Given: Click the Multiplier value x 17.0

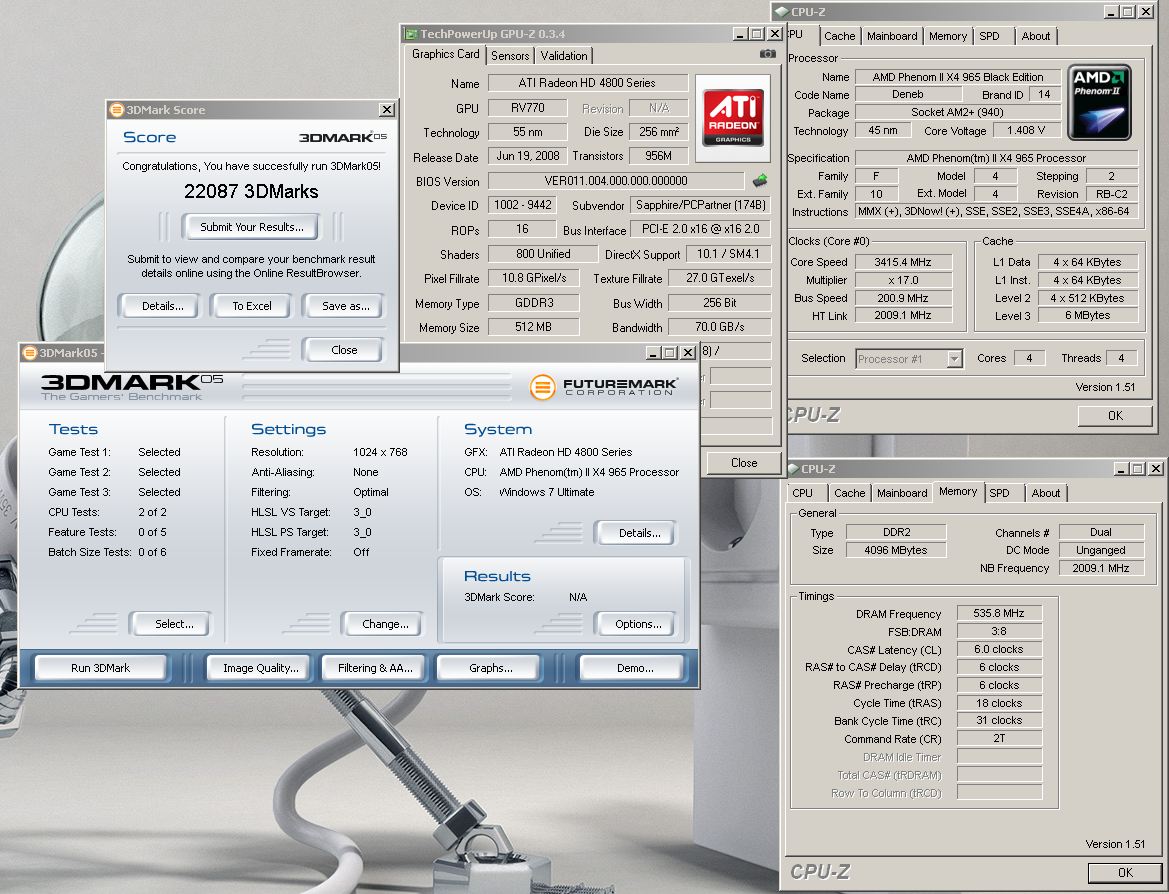Looking at the screenshot, I should 903,280.
